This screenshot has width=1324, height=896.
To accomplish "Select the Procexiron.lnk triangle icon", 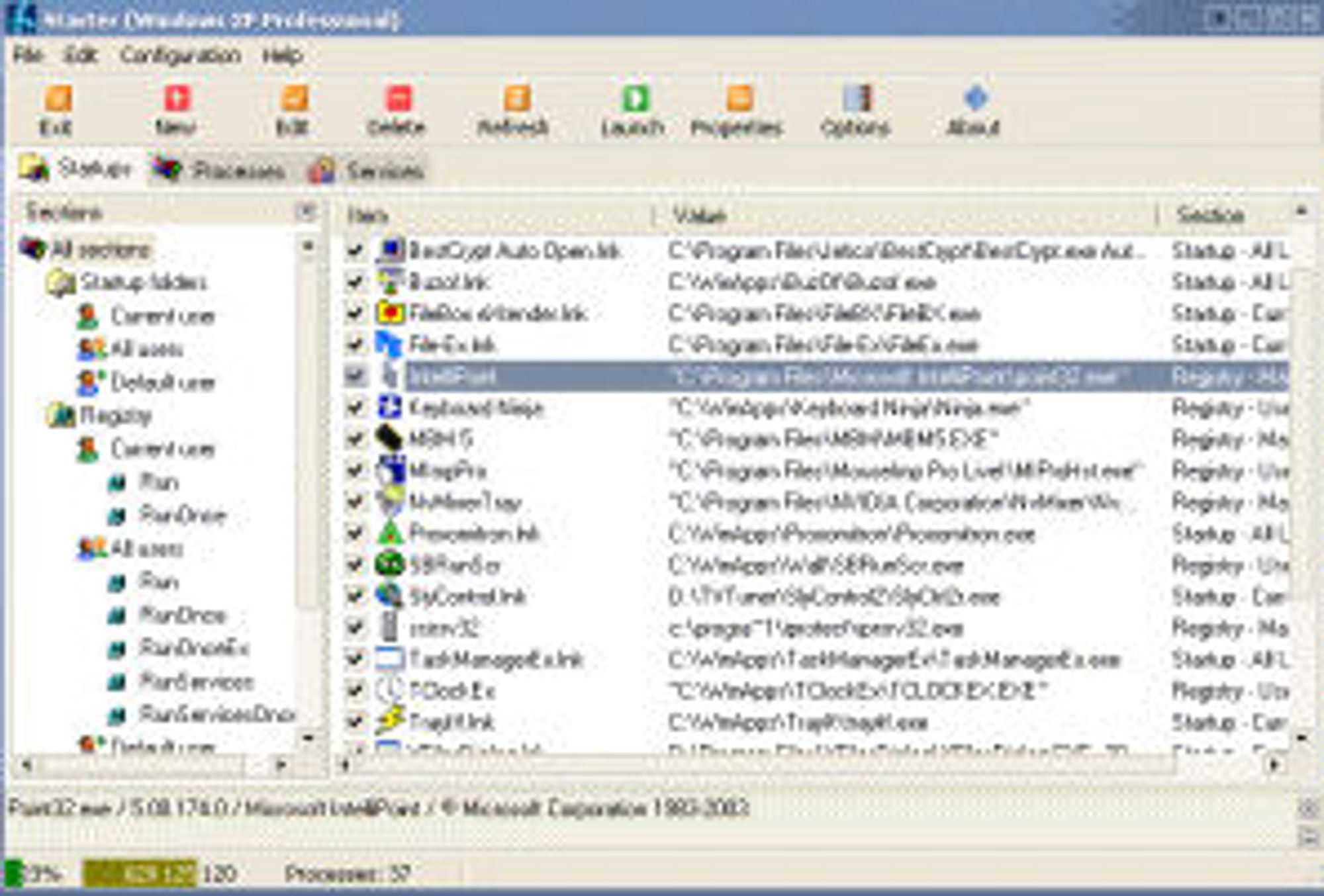I will pos(390,533).
